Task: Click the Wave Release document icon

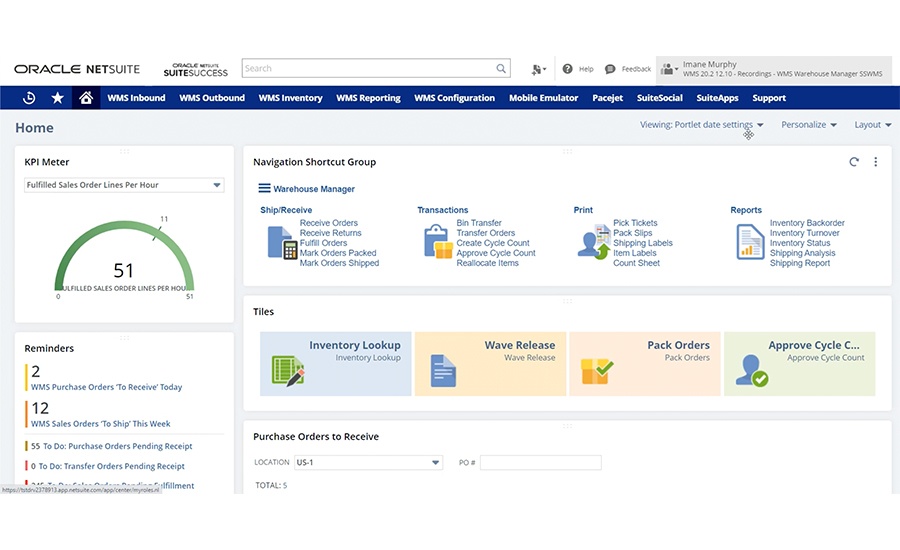Action: click(x=443, y=371)
